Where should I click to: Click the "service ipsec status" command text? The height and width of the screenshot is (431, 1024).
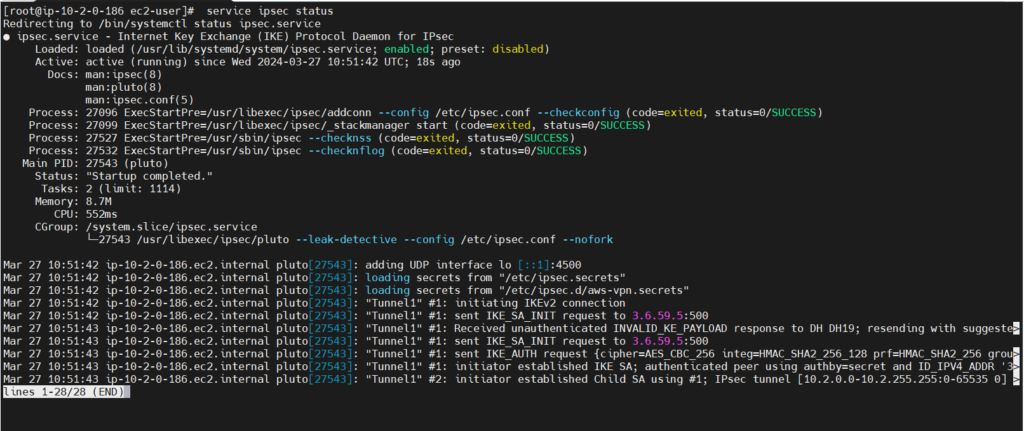[270, 12]
